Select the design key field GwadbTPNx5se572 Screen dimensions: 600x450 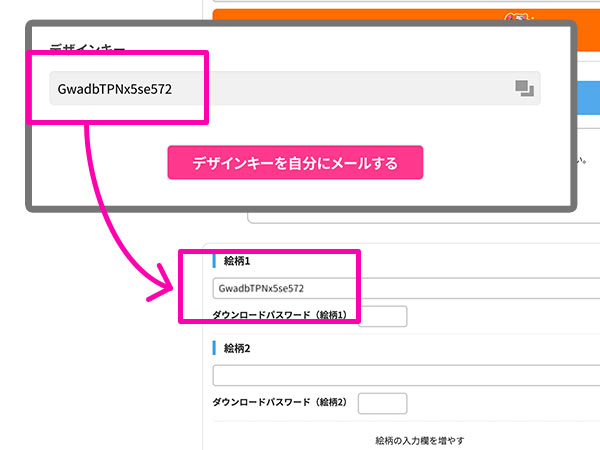[295, 88]
